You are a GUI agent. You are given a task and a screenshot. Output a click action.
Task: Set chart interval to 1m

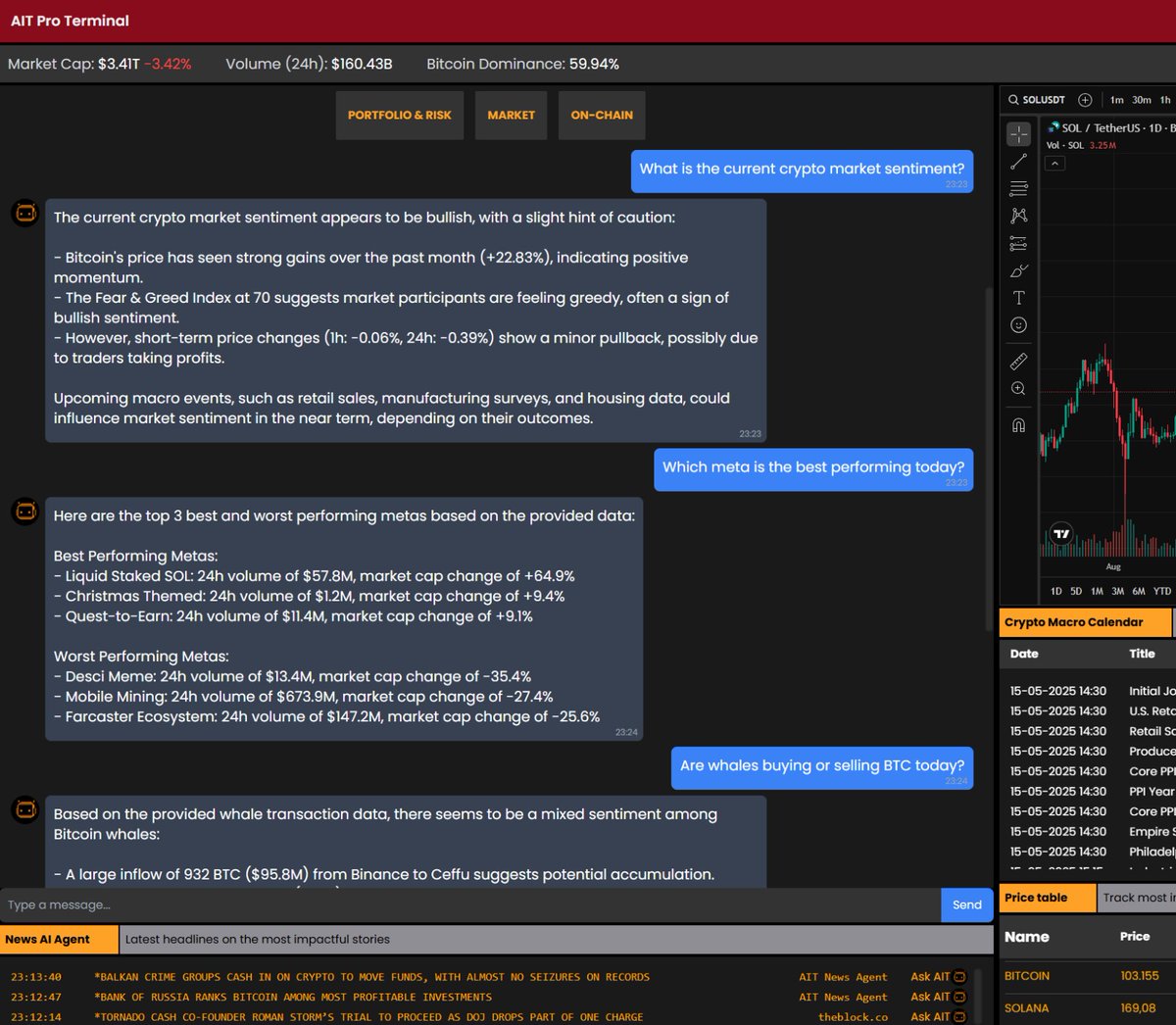tap(1117, 100)
